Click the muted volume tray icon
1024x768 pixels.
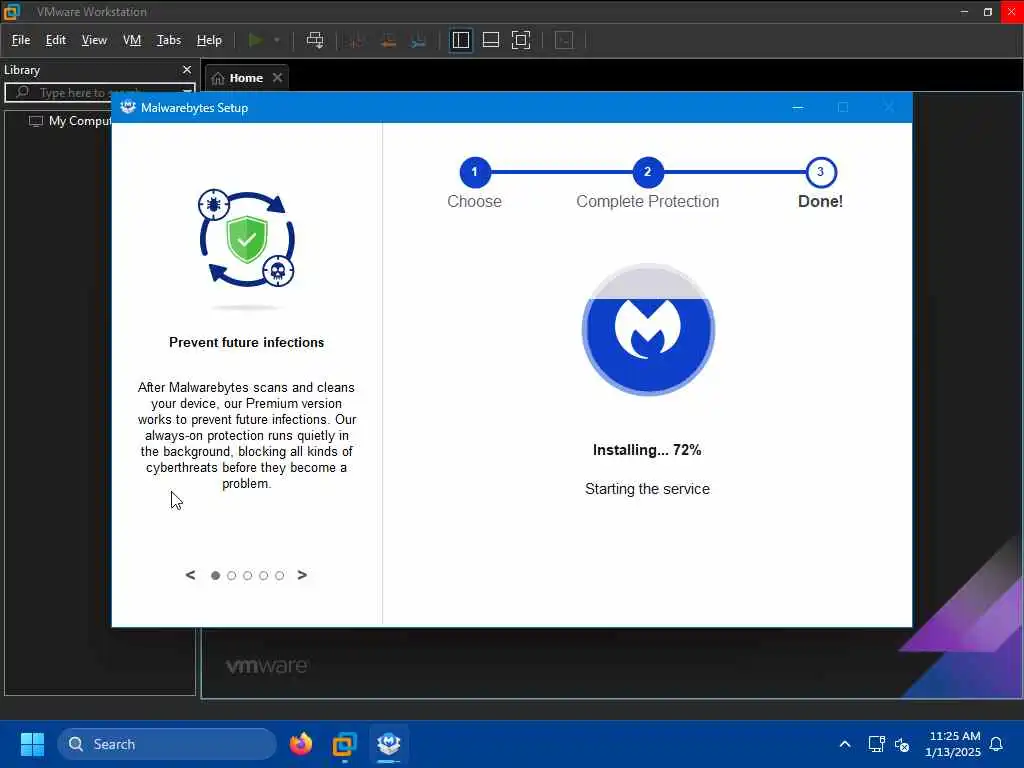(x=902, y=744)
